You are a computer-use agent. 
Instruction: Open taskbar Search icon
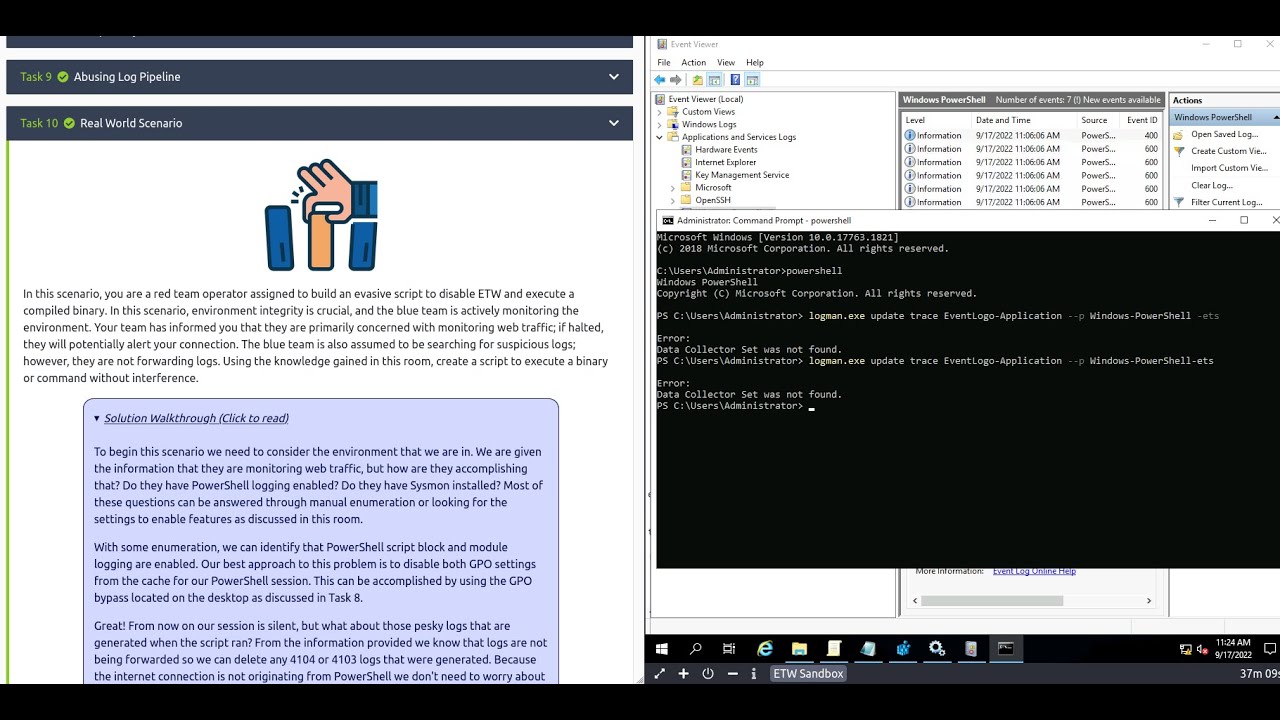click(x=695, y=649)
